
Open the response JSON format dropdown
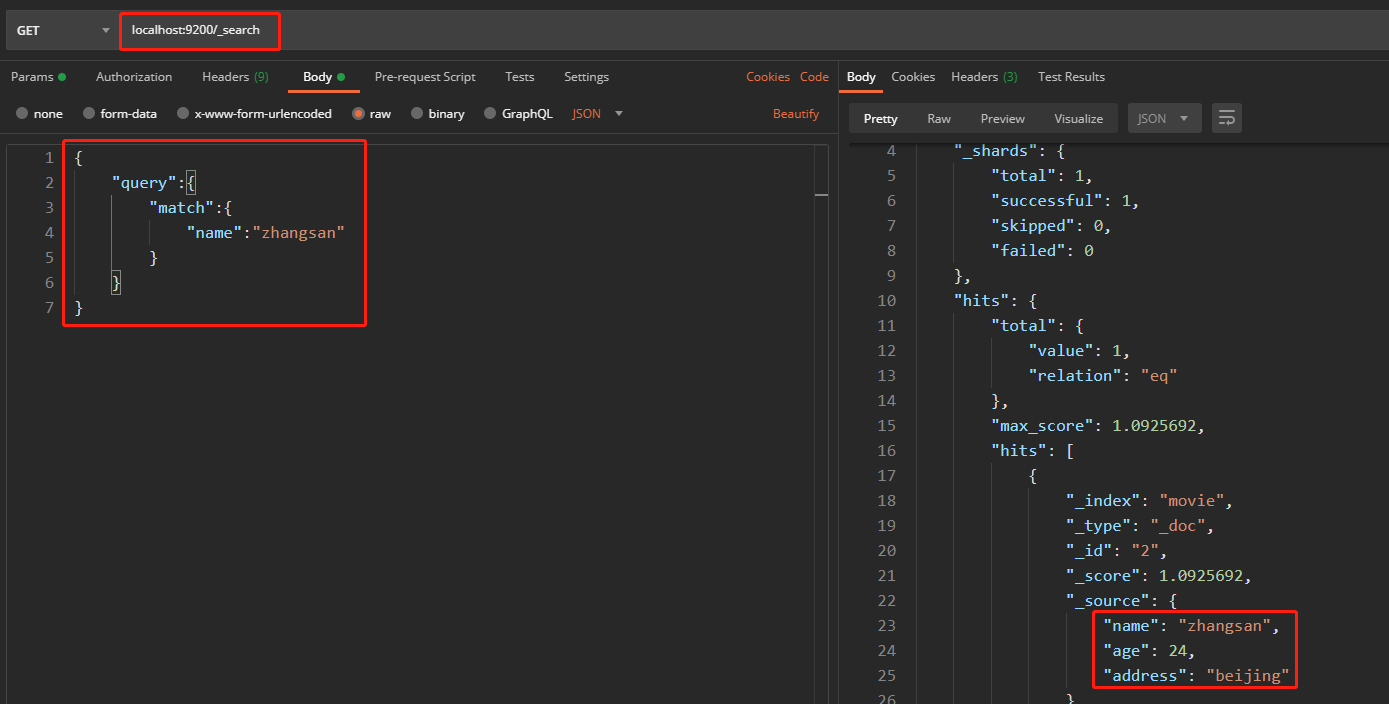click(x=1164, y=118)
